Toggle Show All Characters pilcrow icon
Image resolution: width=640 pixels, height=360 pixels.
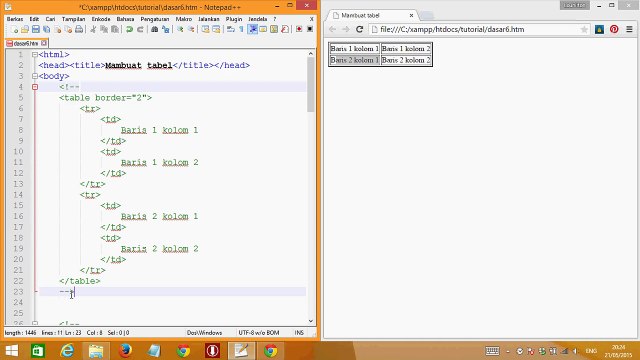[x=241, y=29]
